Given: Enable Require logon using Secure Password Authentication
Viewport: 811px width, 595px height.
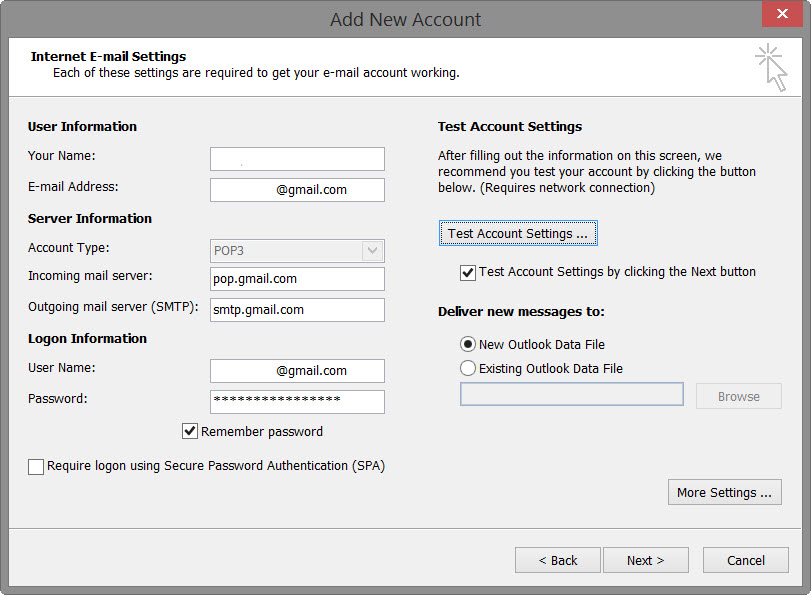Looking at the screenshot, I should pyautogui.click(x=37, y=466).
